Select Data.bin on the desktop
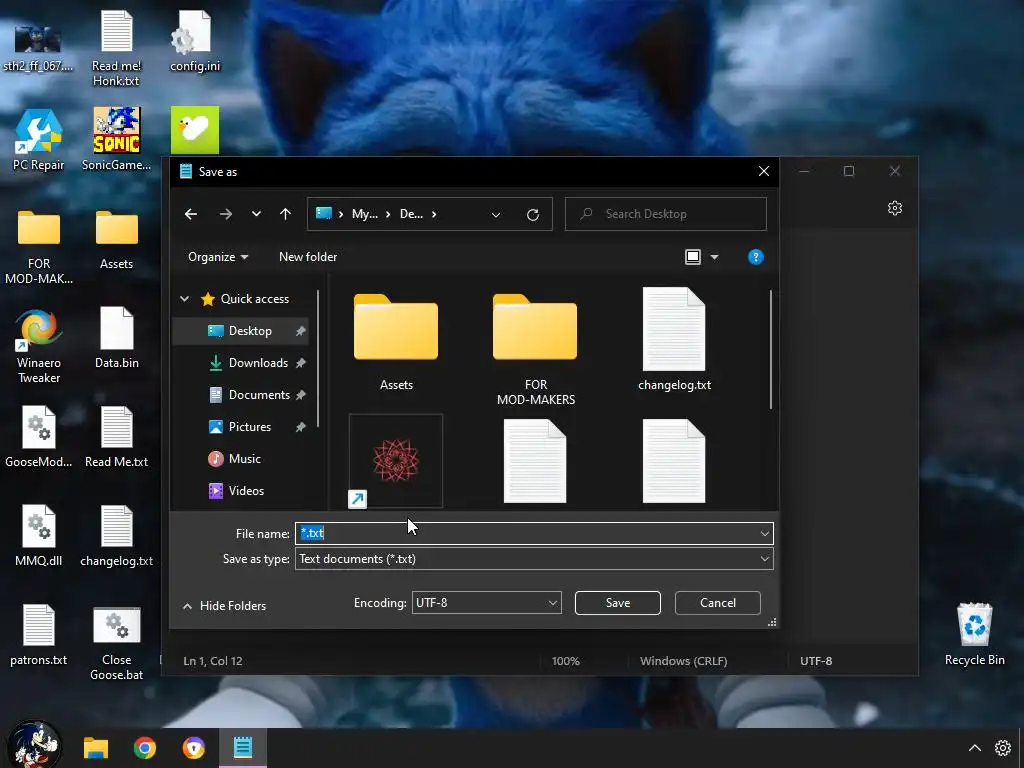This screenshot has height=768, width=1024. [x=116, y=338]
